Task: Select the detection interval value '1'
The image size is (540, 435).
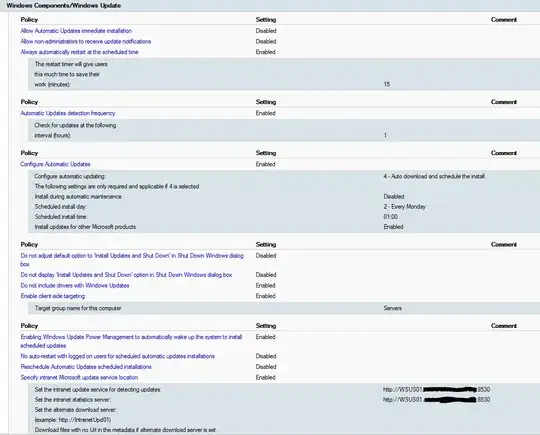Action: [x=385, y=135]
